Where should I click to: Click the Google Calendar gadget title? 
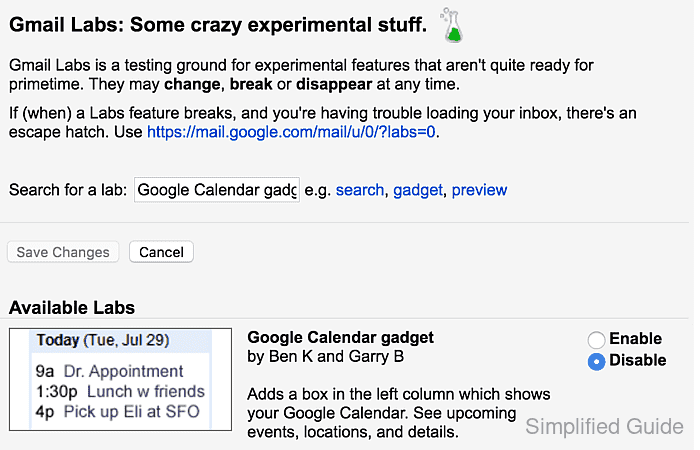coord(341,337)
